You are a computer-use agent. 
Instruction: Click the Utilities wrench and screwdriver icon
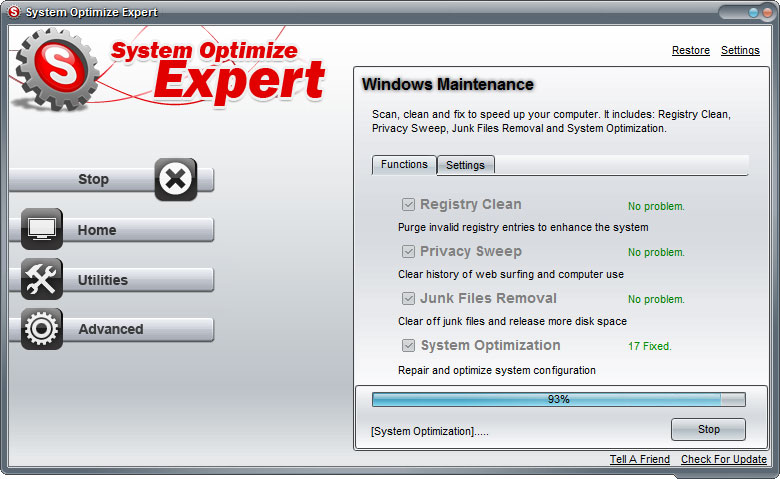point(42,279)
